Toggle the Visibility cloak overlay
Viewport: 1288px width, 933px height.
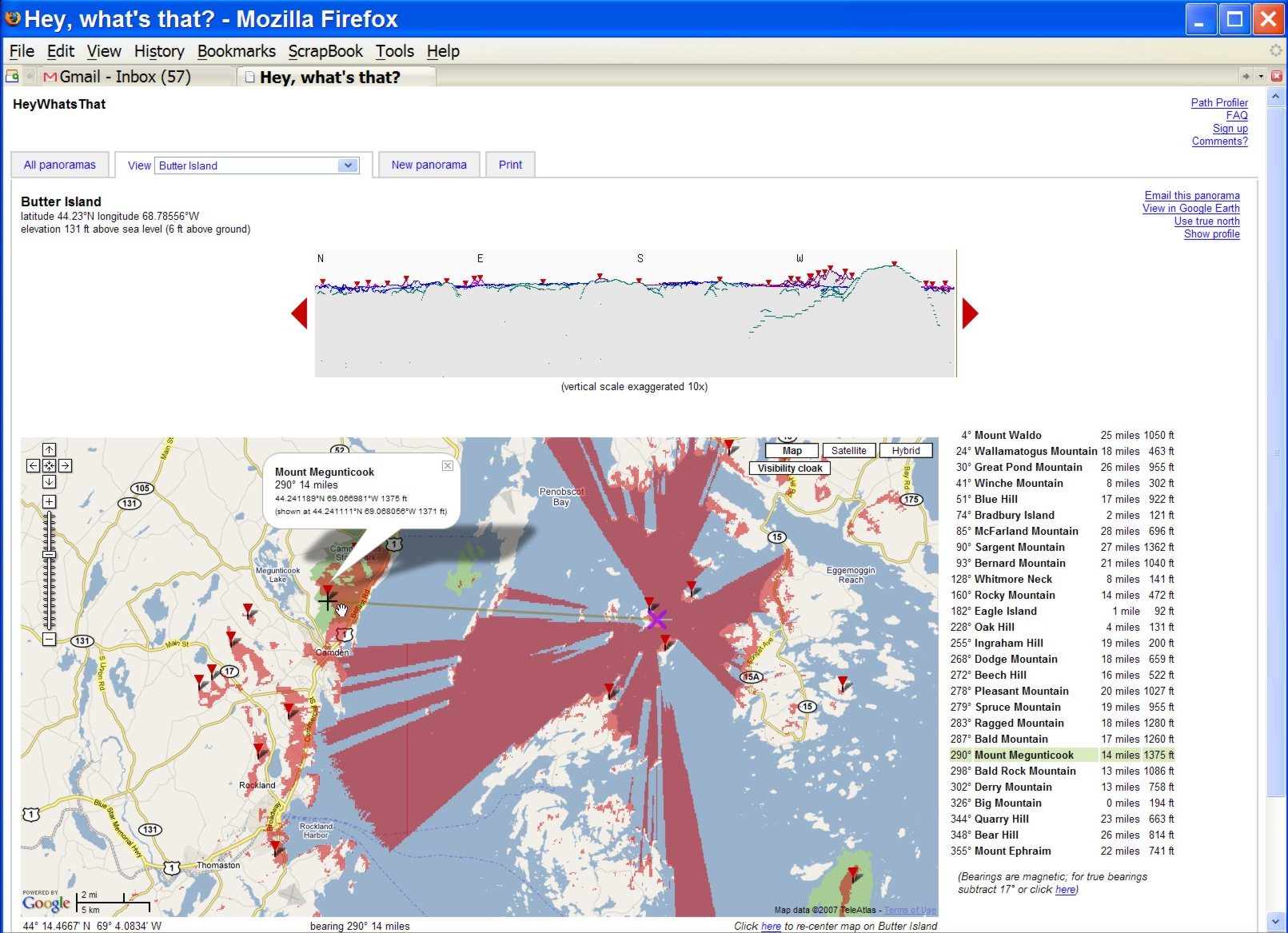(790, 468)
